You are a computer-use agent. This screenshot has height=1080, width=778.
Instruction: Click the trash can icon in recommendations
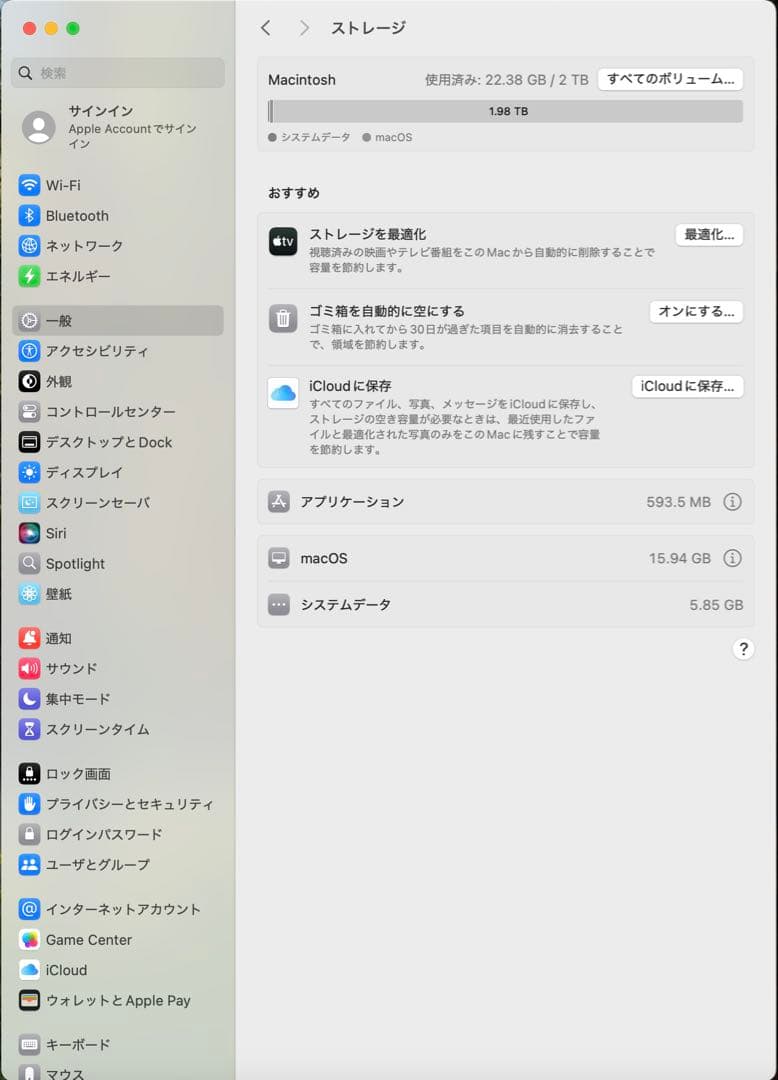click(x=283, y=319)
